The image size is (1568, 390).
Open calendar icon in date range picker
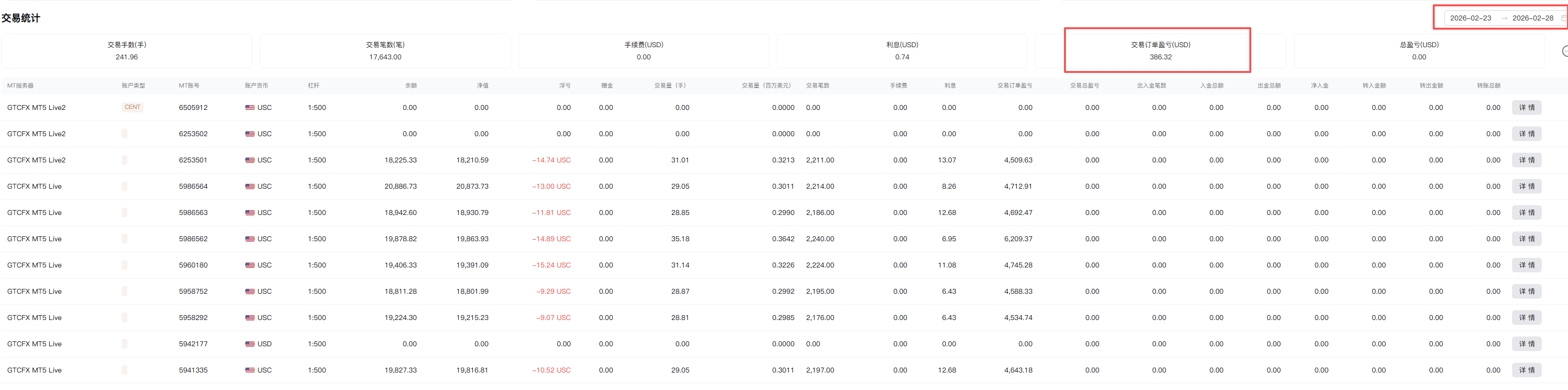1564,18
